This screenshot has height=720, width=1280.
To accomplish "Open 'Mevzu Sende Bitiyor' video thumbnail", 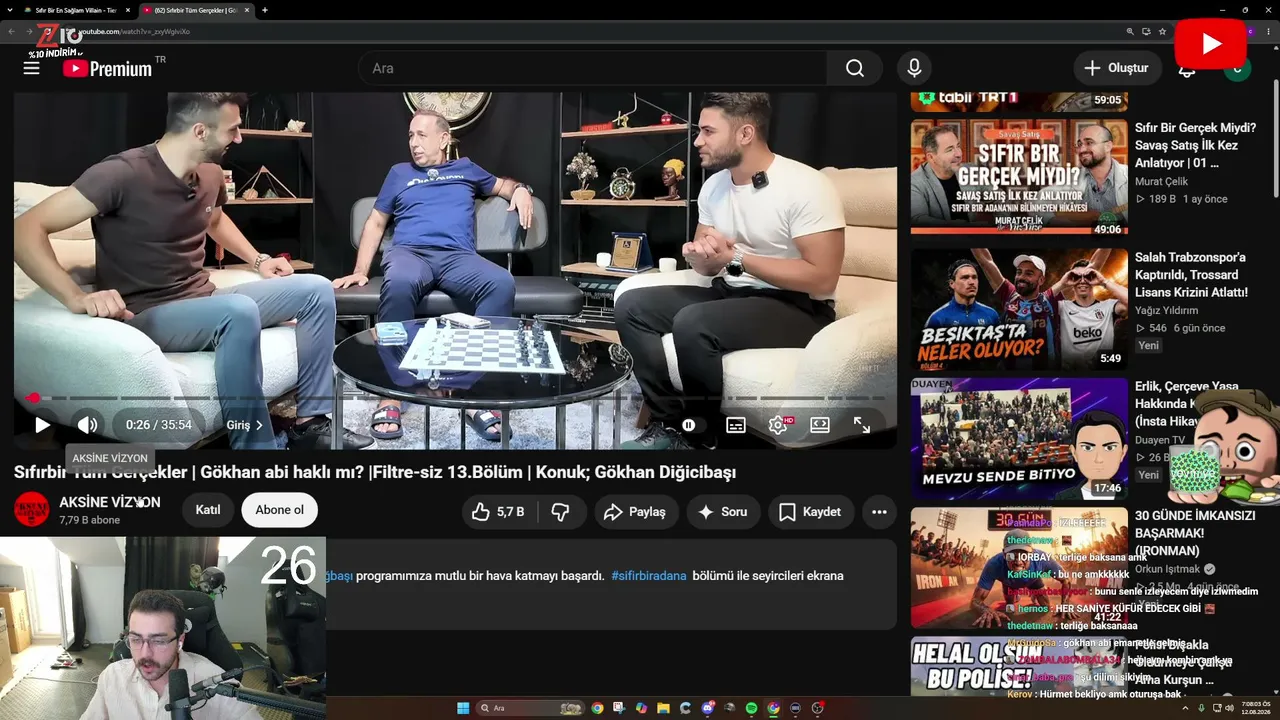I will pos(1019,437).
